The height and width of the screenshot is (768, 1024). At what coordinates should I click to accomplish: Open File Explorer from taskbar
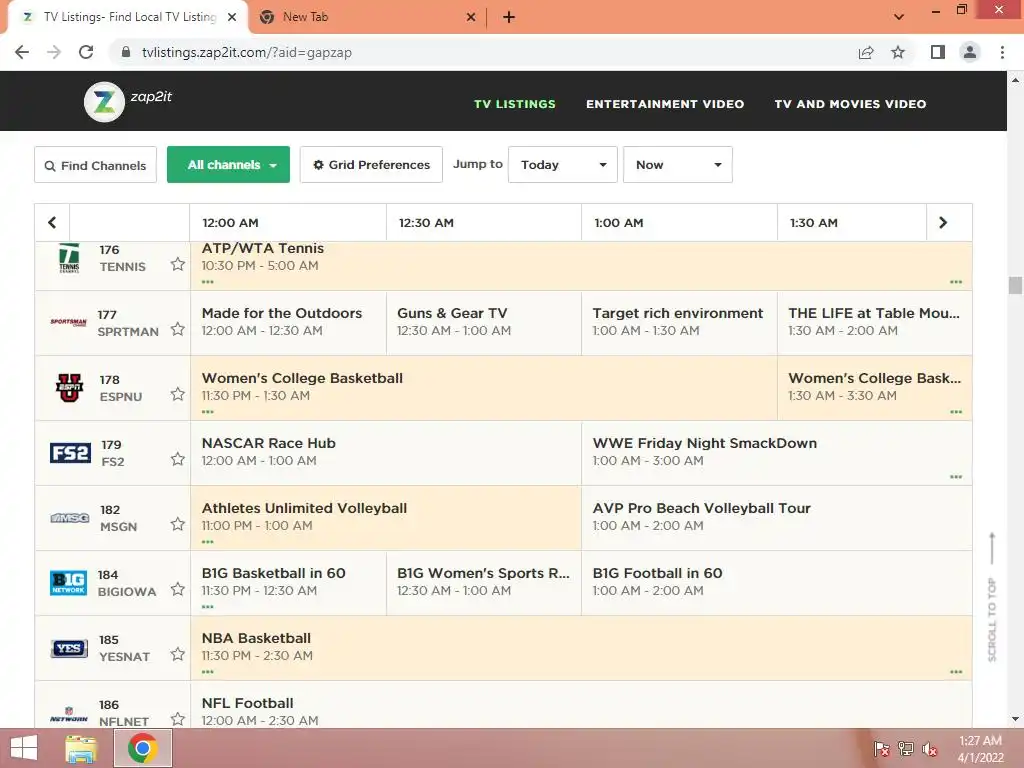tap(81, 748)
